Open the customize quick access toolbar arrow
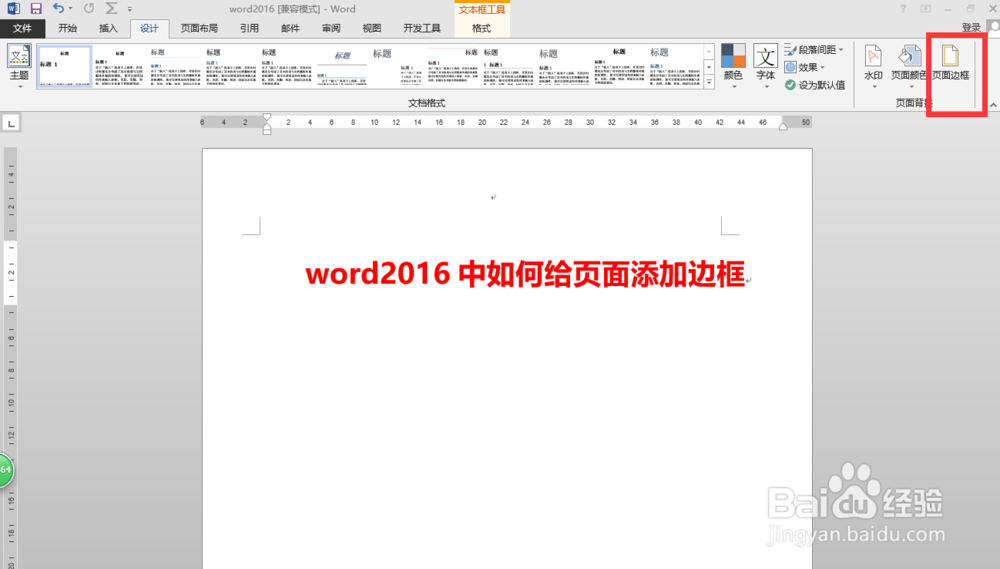Image resolution: width=1000 pixels, height=569 pixels. pos(129,9)
